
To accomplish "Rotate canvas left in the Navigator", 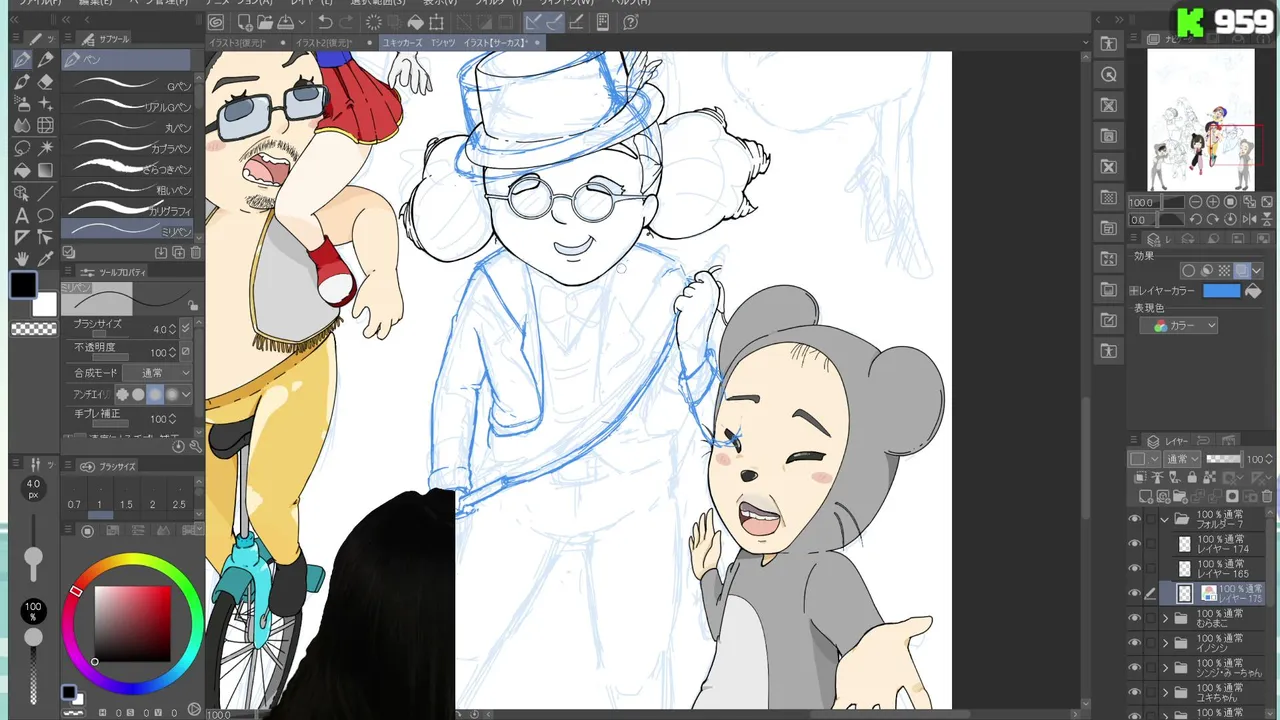I will pos(1194,219).
